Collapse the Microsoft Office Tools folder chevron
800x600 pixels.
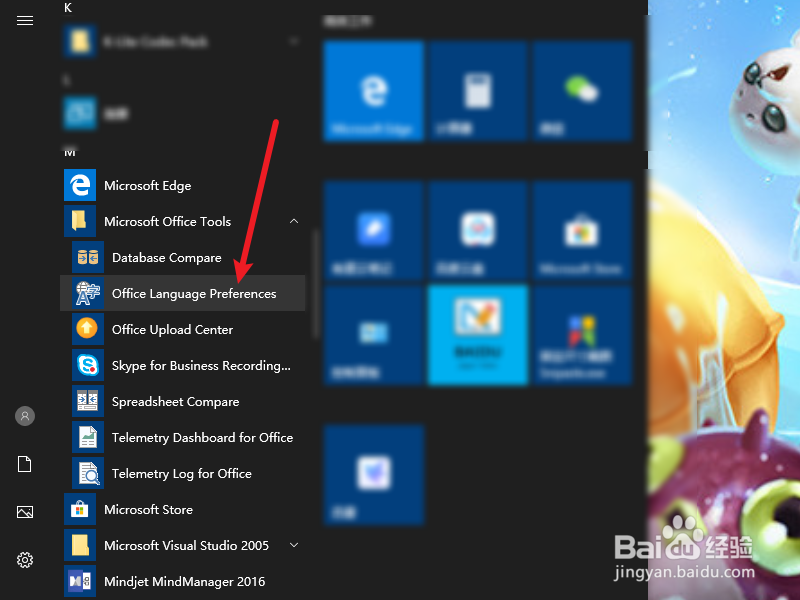pyautogui.click(x=294, y=221)
